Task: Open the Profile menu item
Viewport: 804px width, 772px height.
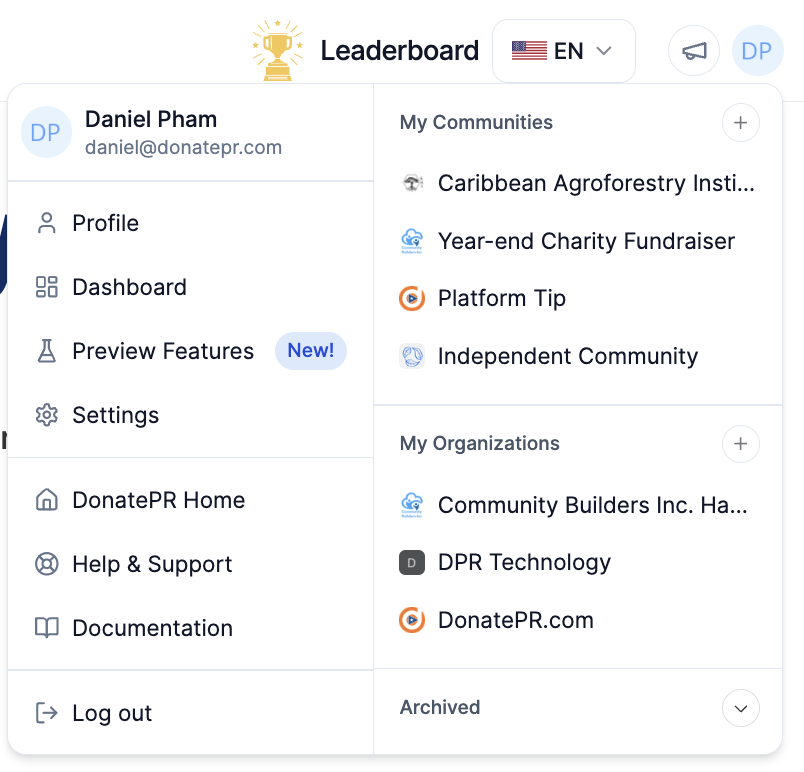Action: (105, 223)
